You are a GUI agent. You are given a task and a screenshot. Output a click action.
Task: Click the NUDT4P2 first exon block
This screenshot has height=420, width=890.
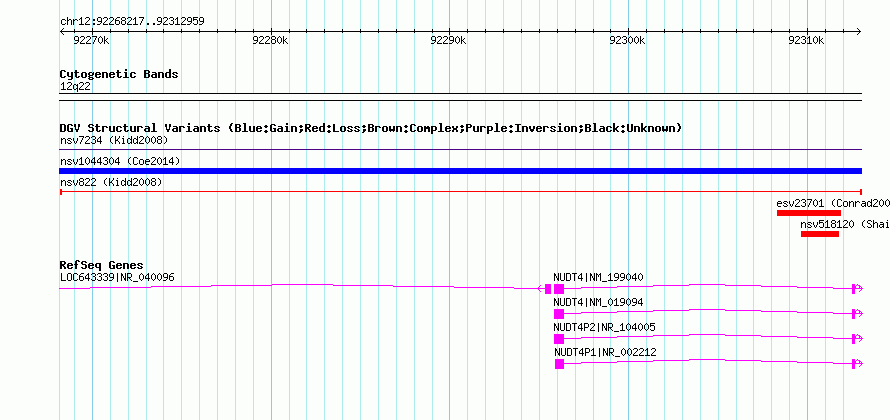[x=559, y=339]
